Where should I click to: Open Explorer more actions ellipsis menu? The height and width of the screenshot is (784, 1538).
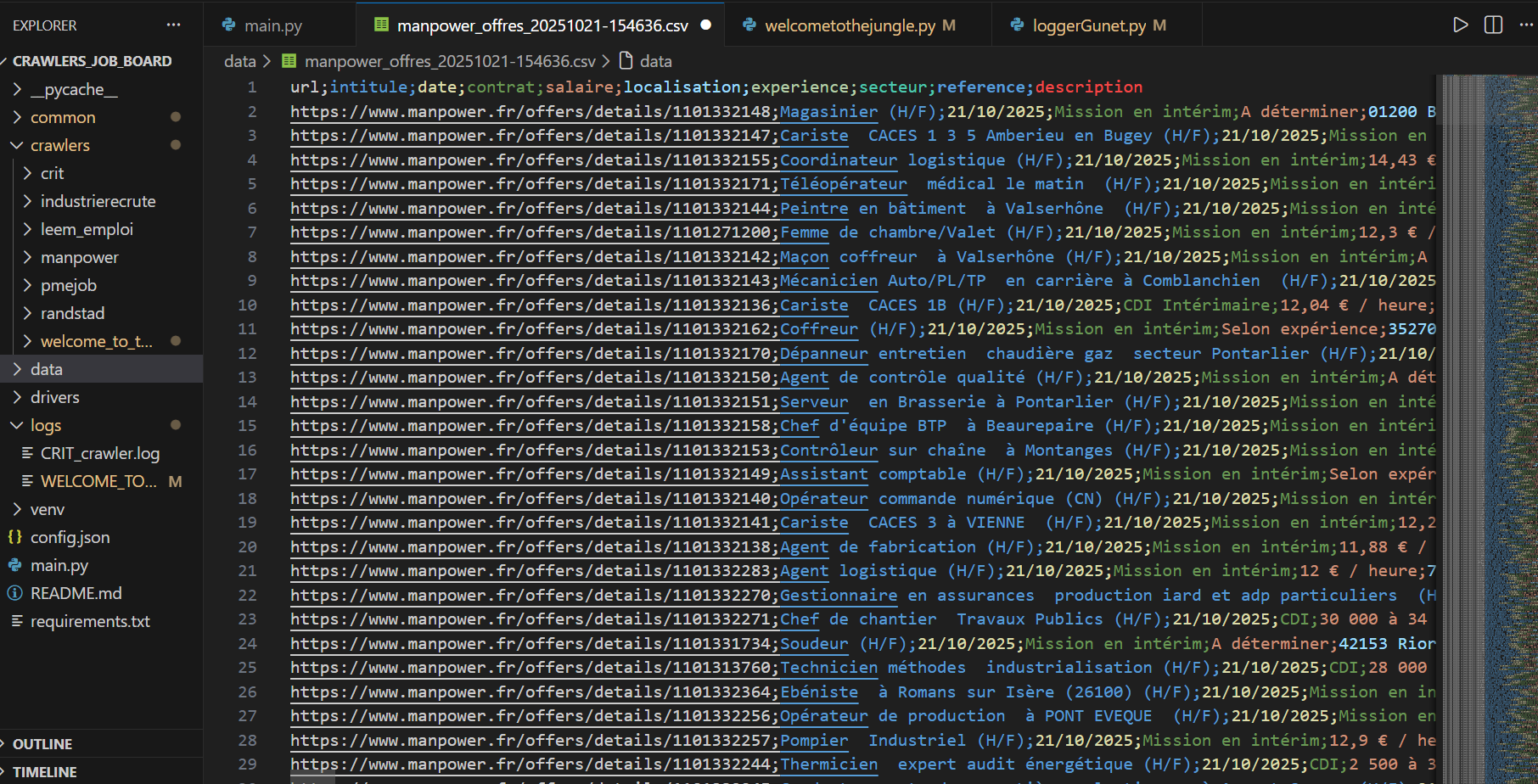tap(174, 25)
